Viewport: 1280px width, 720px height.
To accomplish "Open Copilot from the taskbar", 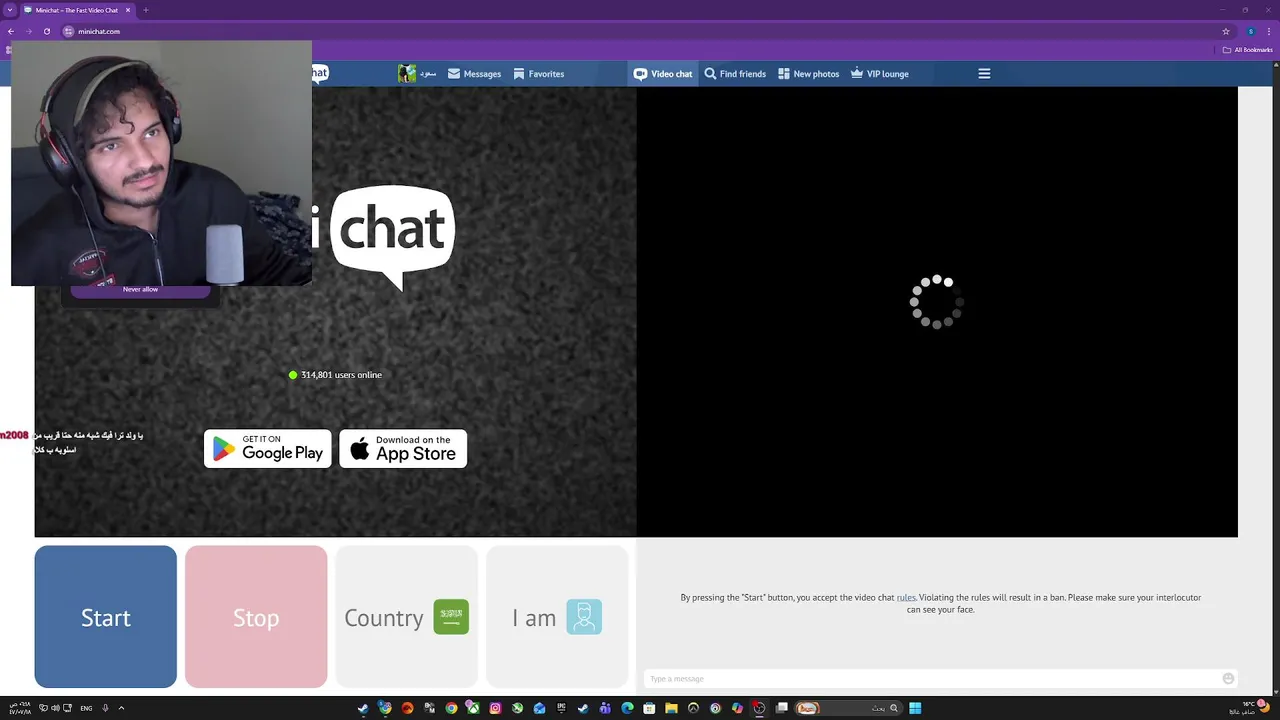I will pos(737,708).
